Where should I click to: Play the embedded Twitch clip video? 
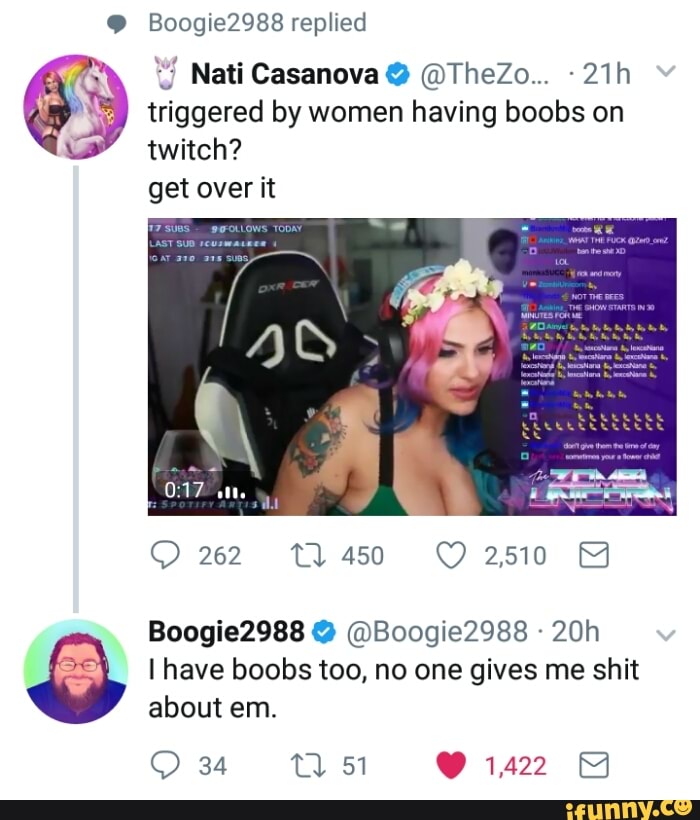[x=412, y=367]
